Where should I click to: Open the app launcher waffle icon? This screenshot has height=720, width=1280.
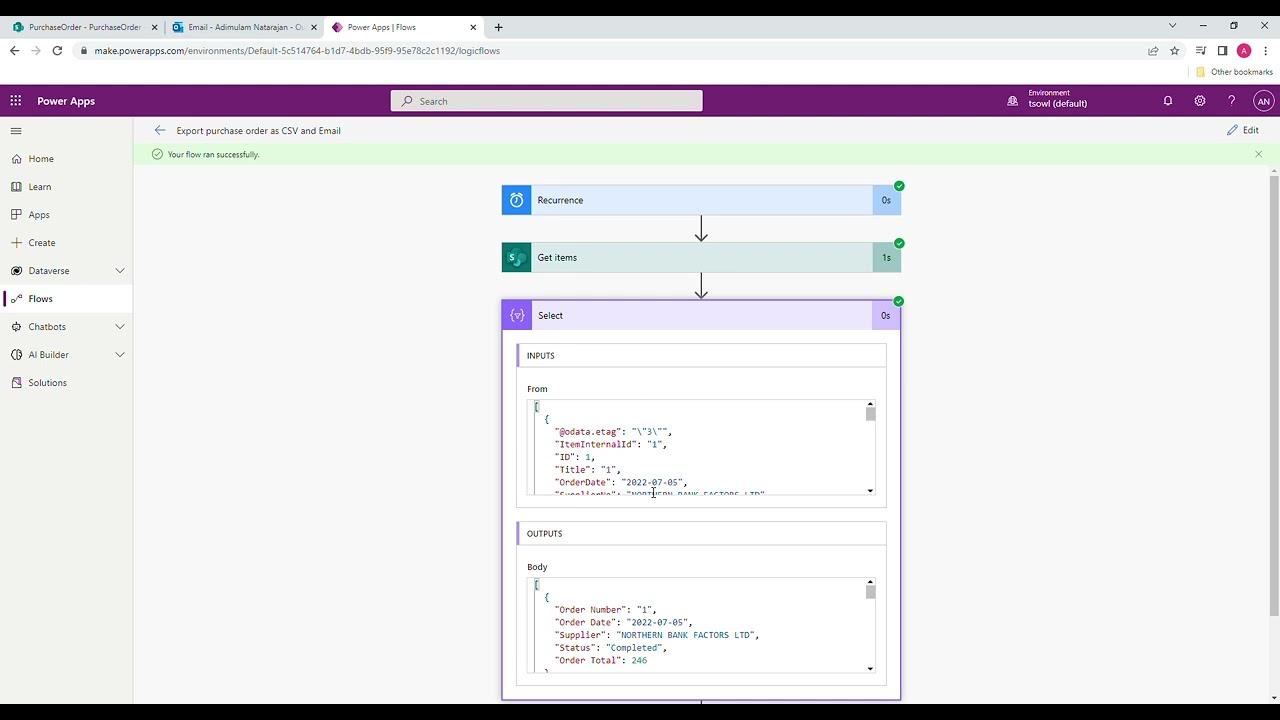(16, 101)
